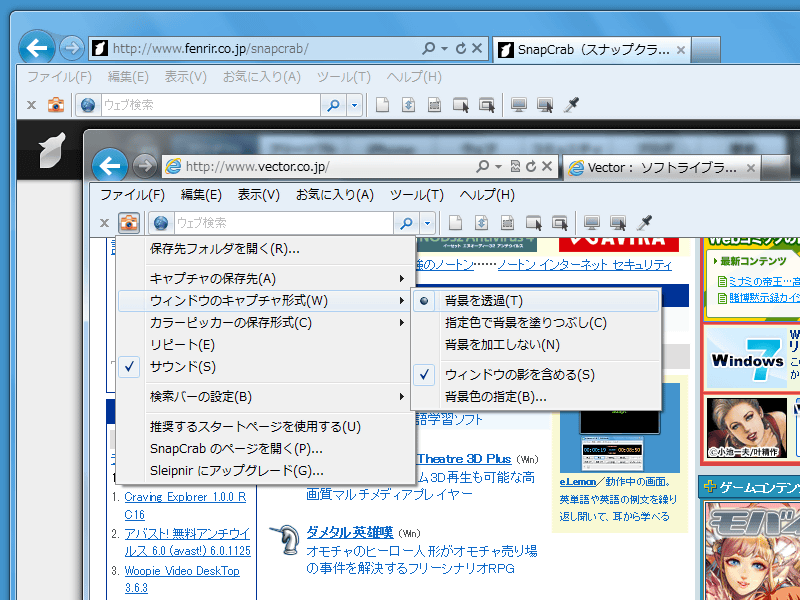Capture desktop monitor icon in back fenrir window

519,105
